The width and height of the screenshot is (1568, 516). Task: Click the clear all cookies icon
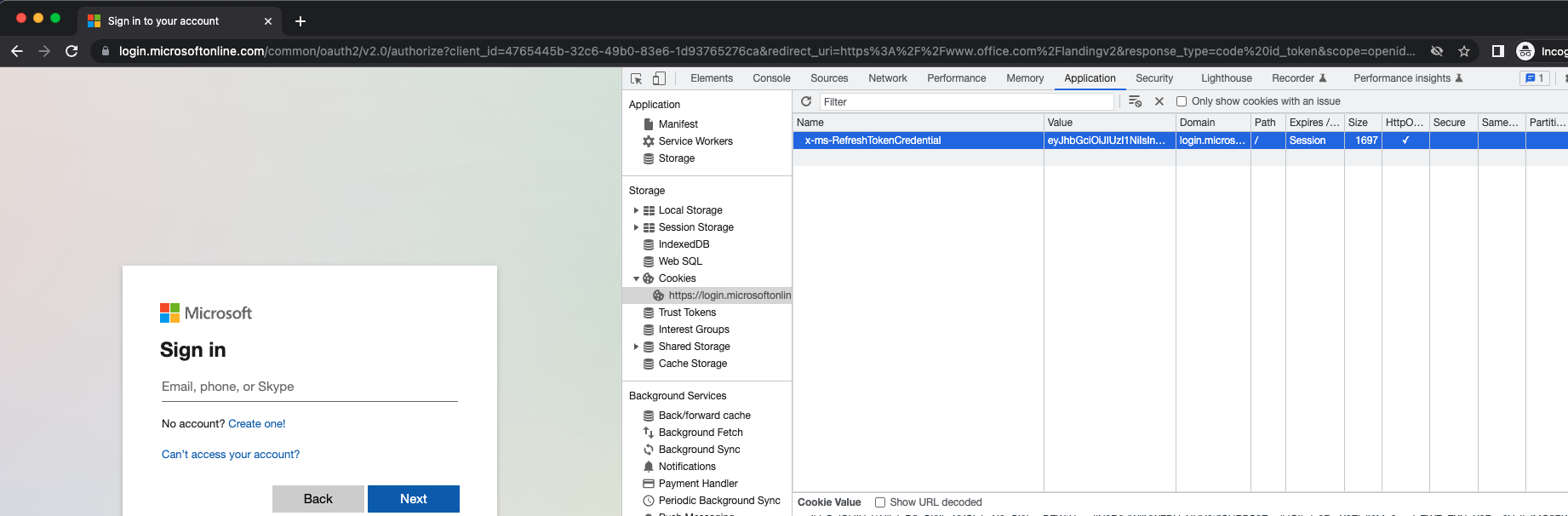coord(1135,101)
